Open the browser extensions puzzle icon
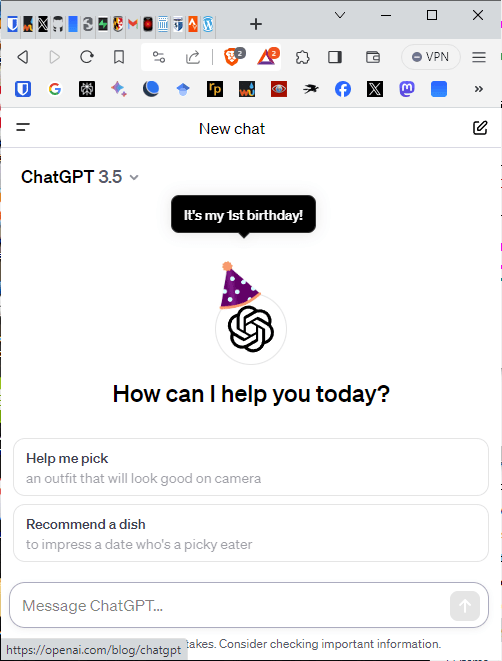This screenshot has width=502, height=661. (302, 57)
